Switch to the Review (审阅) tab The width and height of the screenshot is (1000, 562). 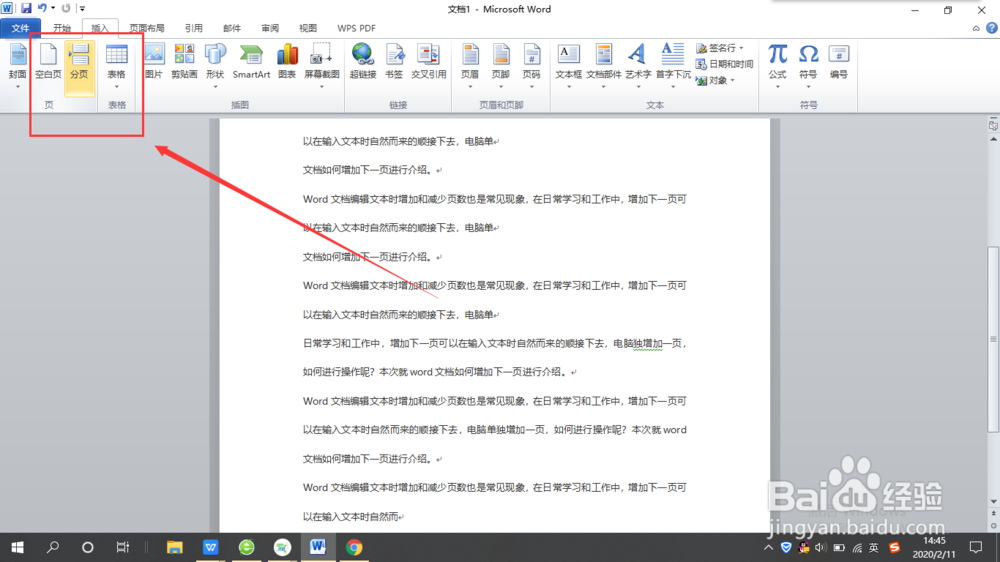(270, 28)
